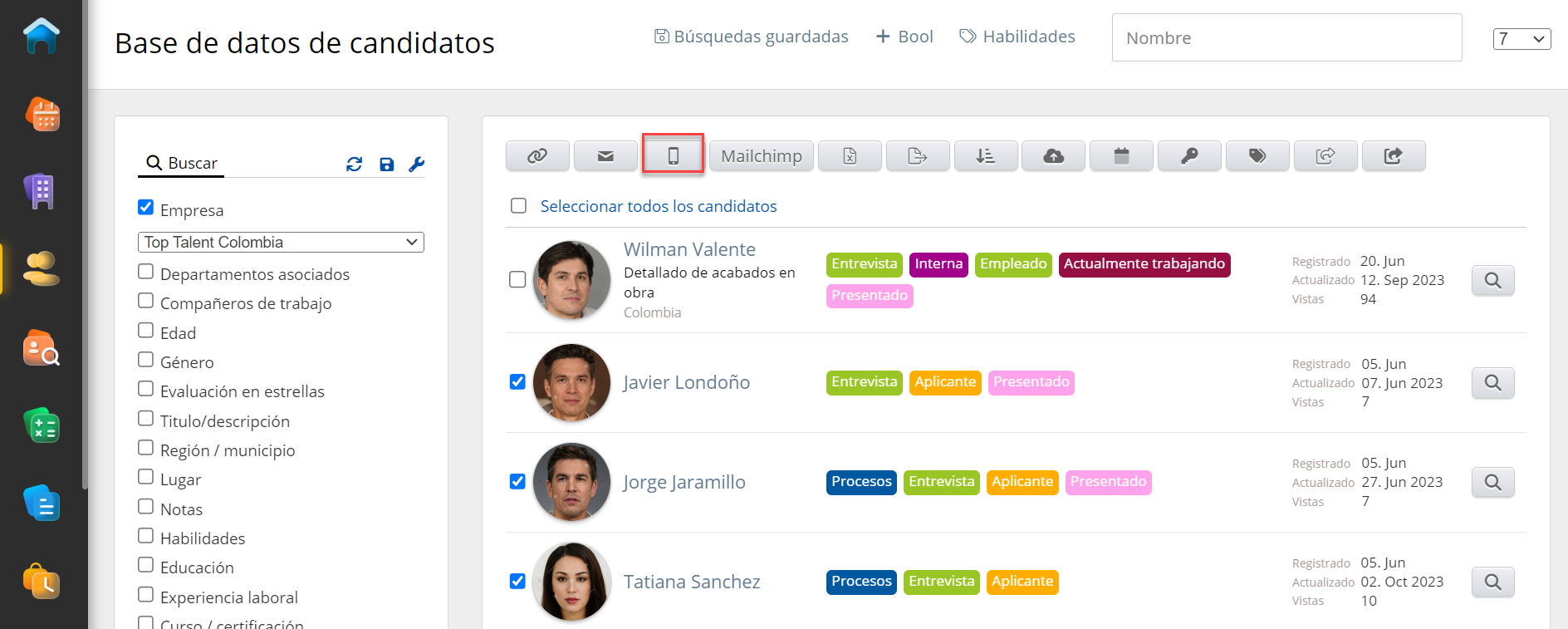Open the Habilidades top menu item
Screen dimensions: 1568x629
pos(1017,37)
